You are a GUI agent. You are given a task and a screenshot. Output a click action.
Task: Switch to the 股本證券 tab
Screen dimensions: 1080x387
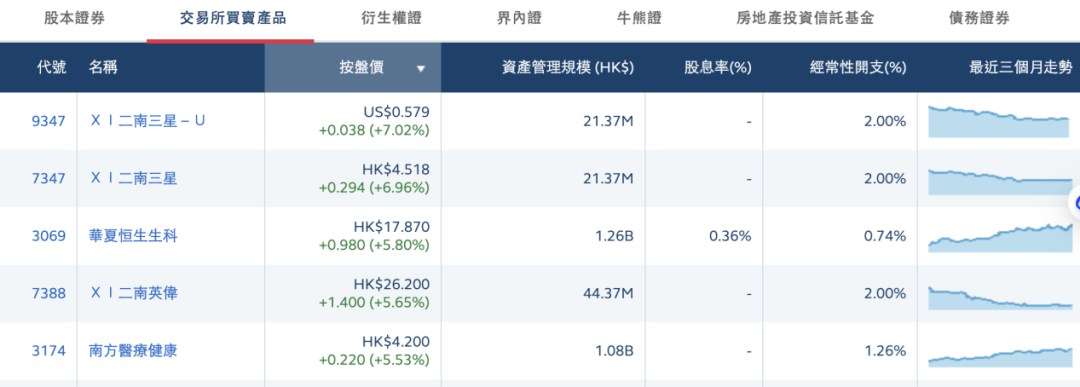tap(74, 19)
